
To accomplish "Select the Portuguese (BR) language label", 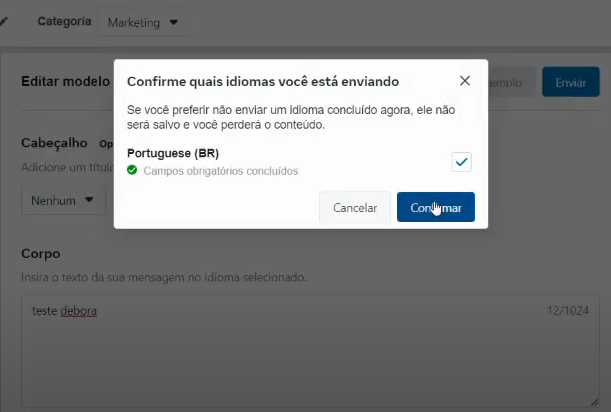I will (173, 153).
